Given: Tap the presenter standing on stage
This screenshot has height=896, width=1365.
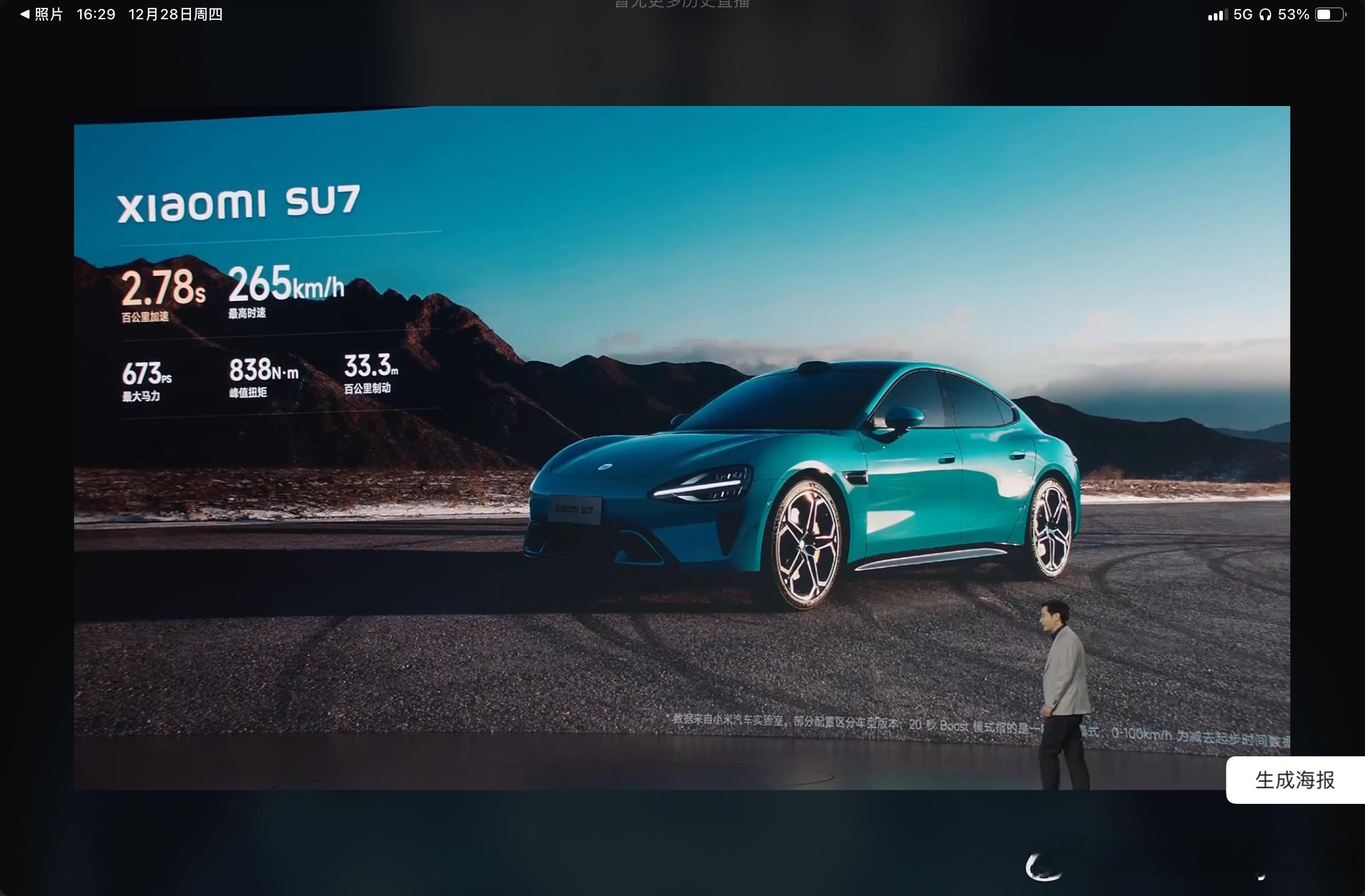Looking at the screenshot, I should (x=1065, y=694).
